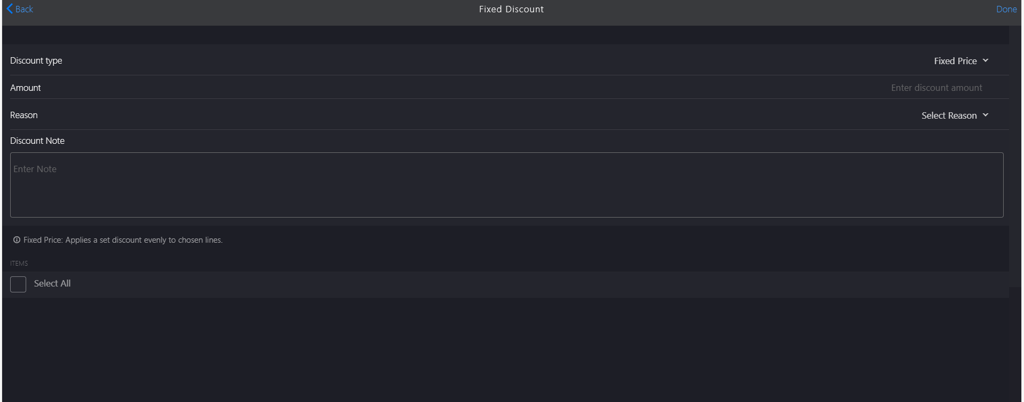Screen dimensions: 1024x402
Task: Go back using the Back button
Action: 20,9
